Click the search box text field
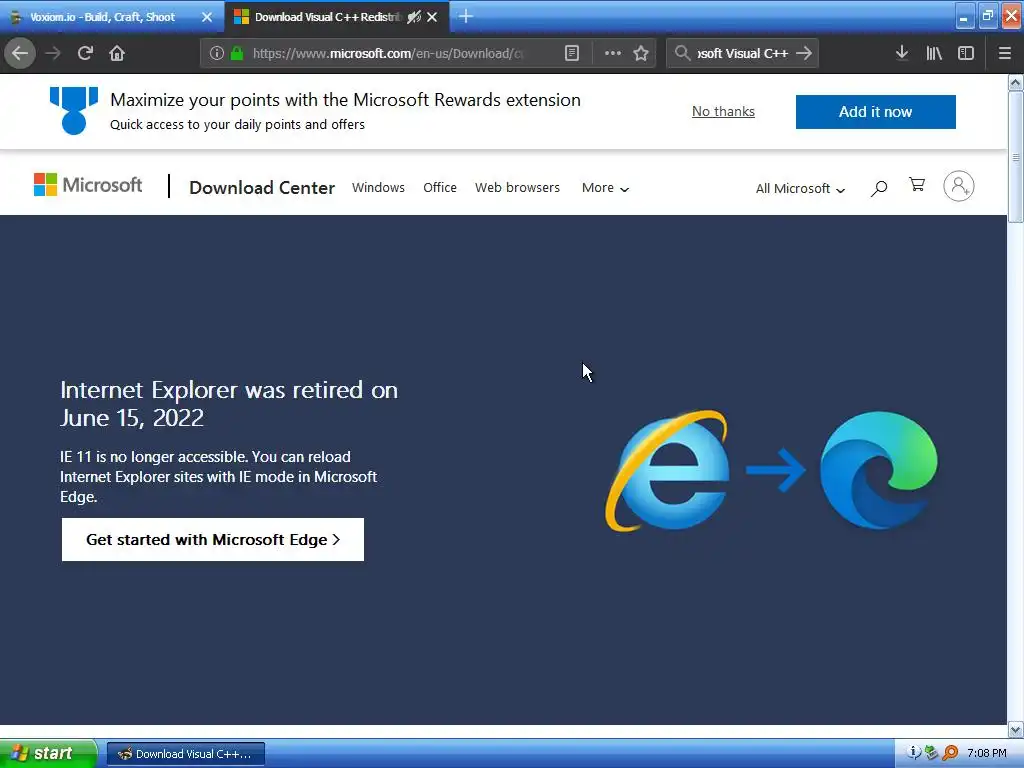This screenshot has height=768, width=1024. coord(743,54)
